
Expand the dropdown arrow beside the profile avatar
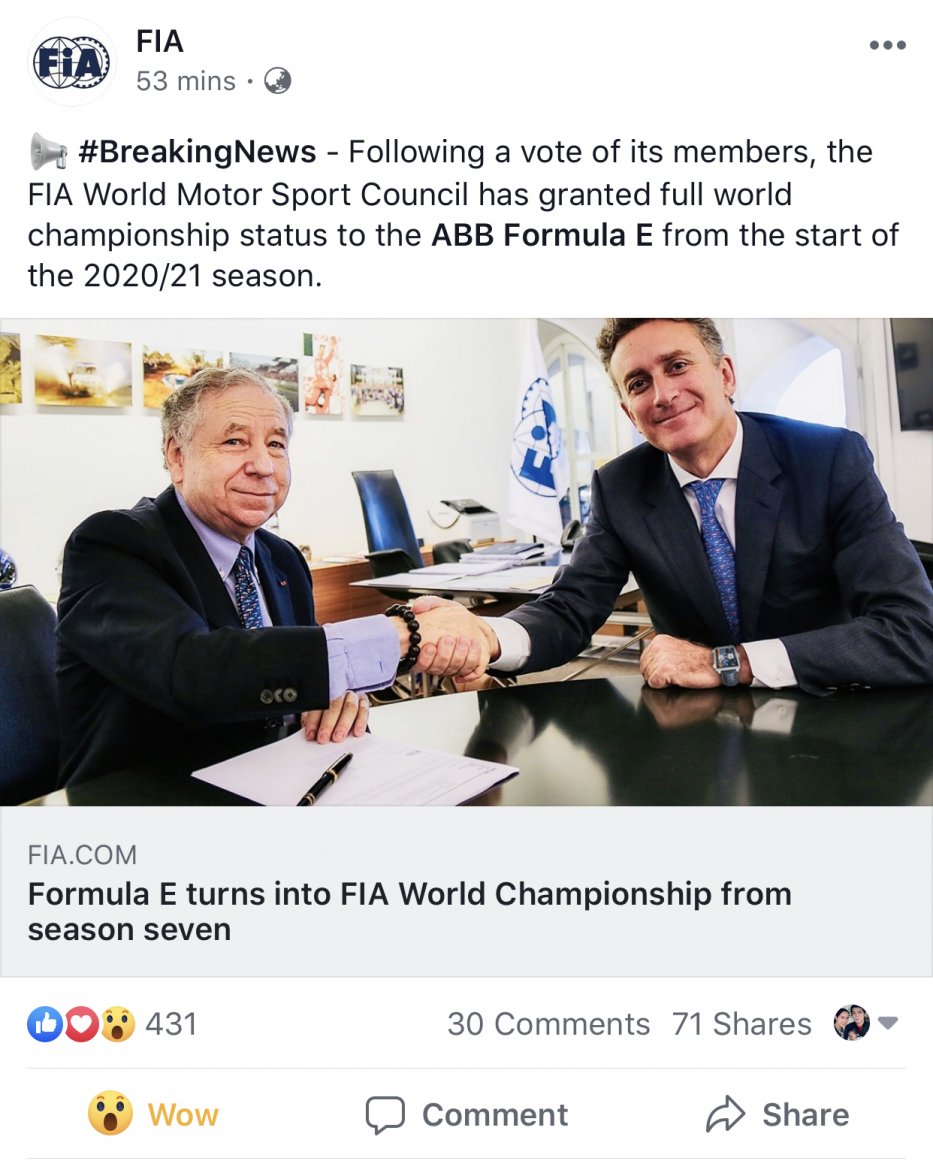click(888, 1024)
